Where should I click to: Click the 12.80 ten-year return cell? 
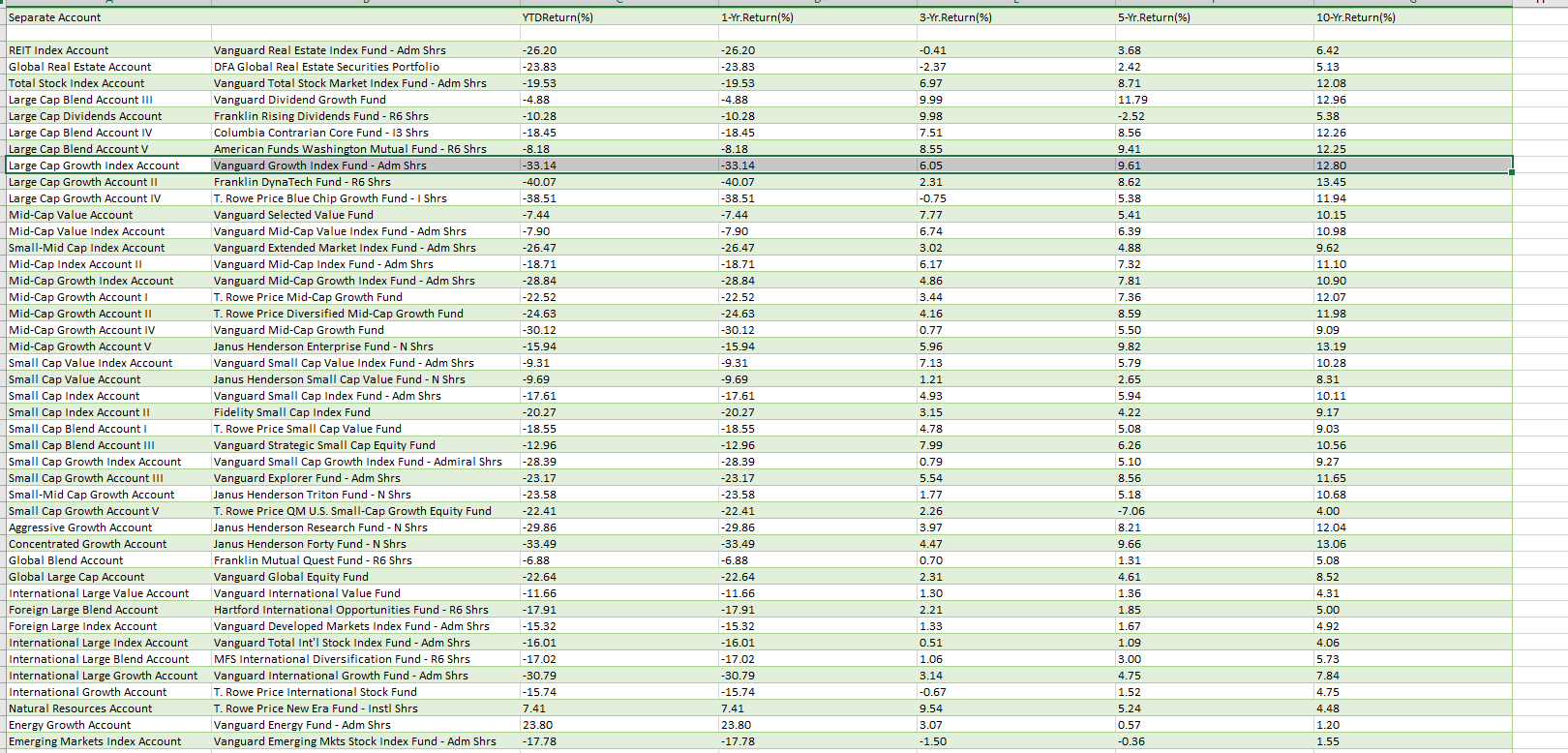coord(1413,166)
